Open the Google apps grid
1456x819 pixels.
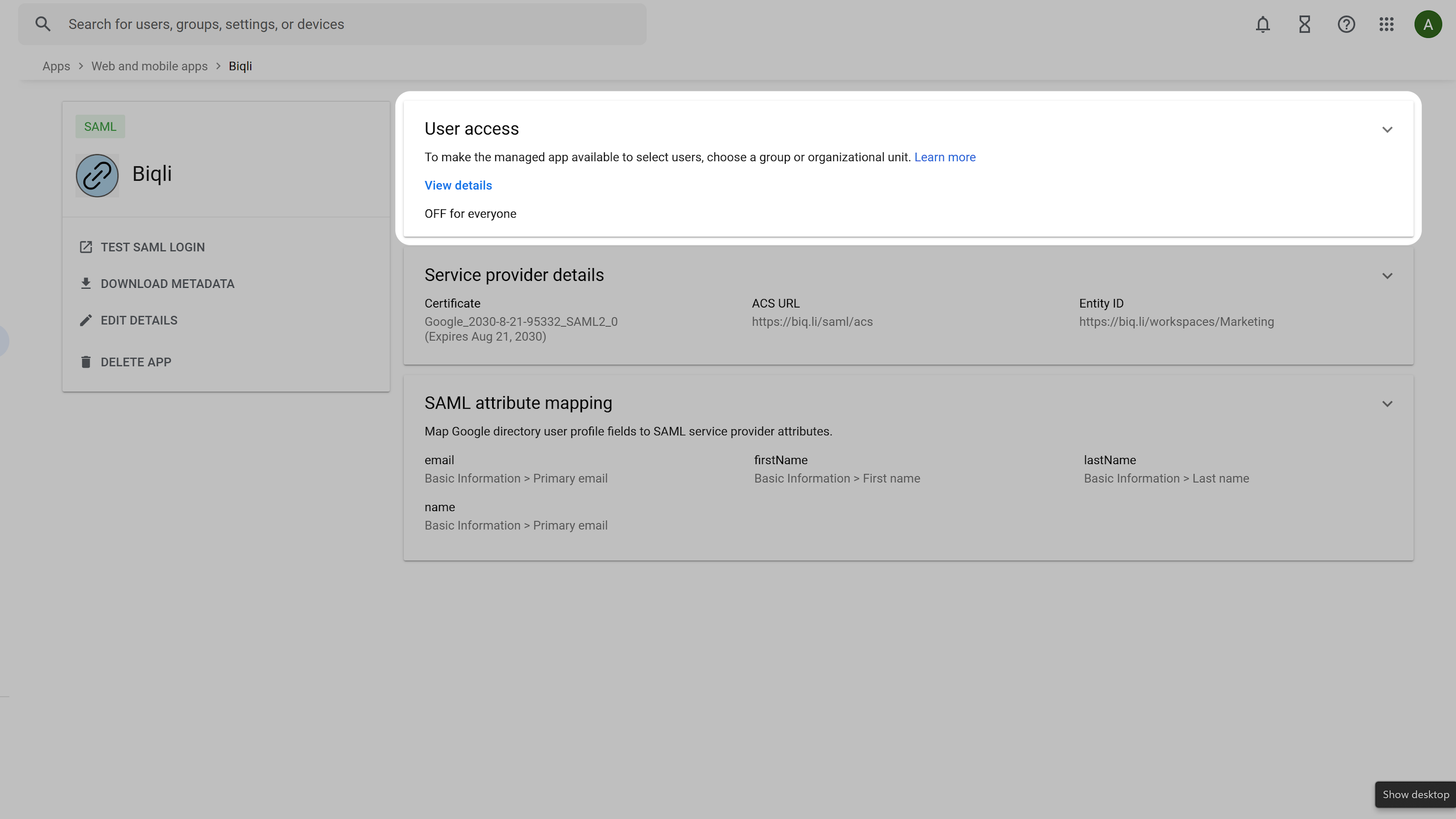[1387, 24]
